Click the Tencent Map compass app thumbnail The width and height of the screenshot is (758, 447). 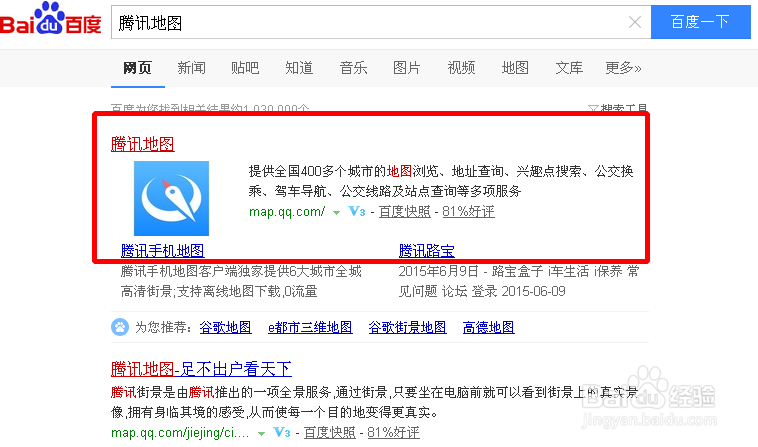pos(171,198)
